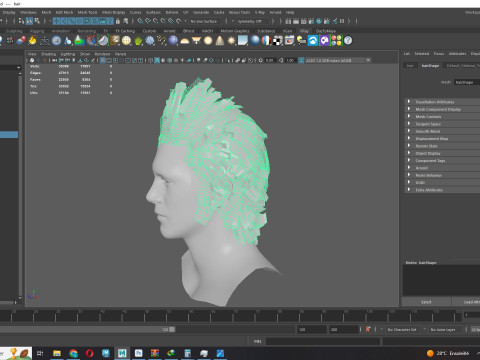Toggle the last blue selection mask icon
Viewport: 480px width, 360px height.
click(110, 21)
